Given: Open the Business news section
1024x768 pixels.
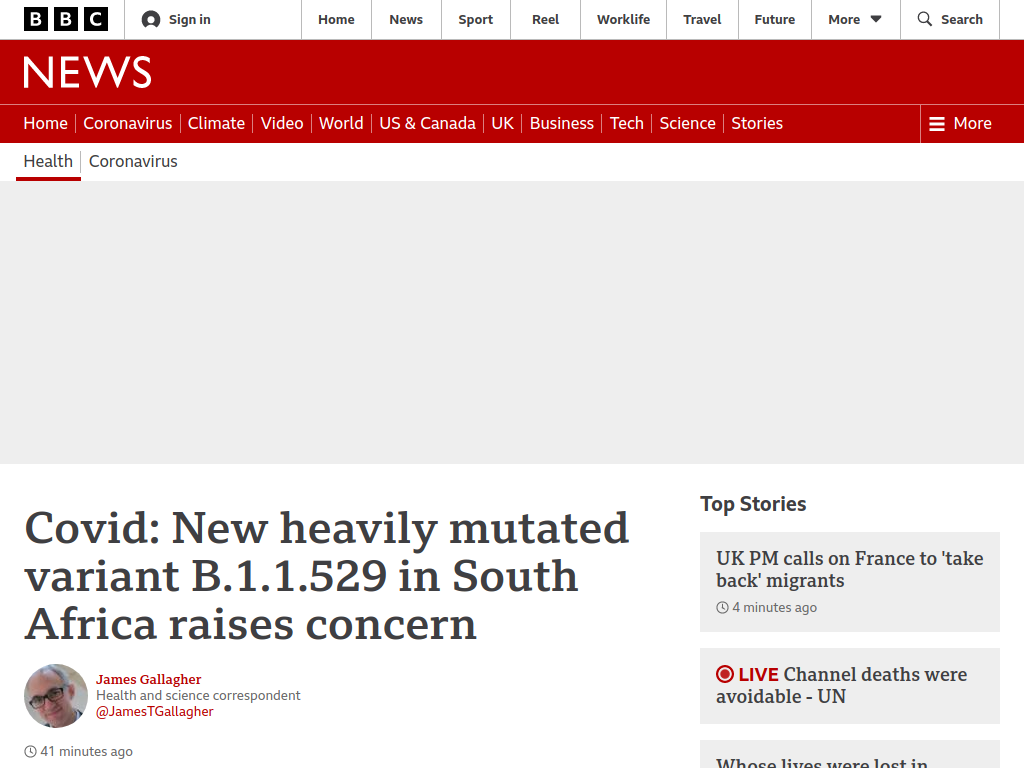Looking at the screenshot, I should (562, 123).
